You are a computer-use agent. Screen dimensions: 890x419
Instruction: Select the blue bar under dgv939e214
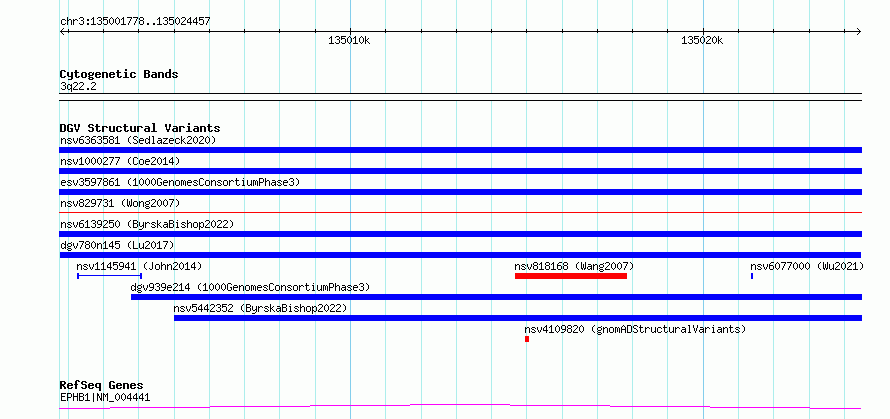click(497, 297)
